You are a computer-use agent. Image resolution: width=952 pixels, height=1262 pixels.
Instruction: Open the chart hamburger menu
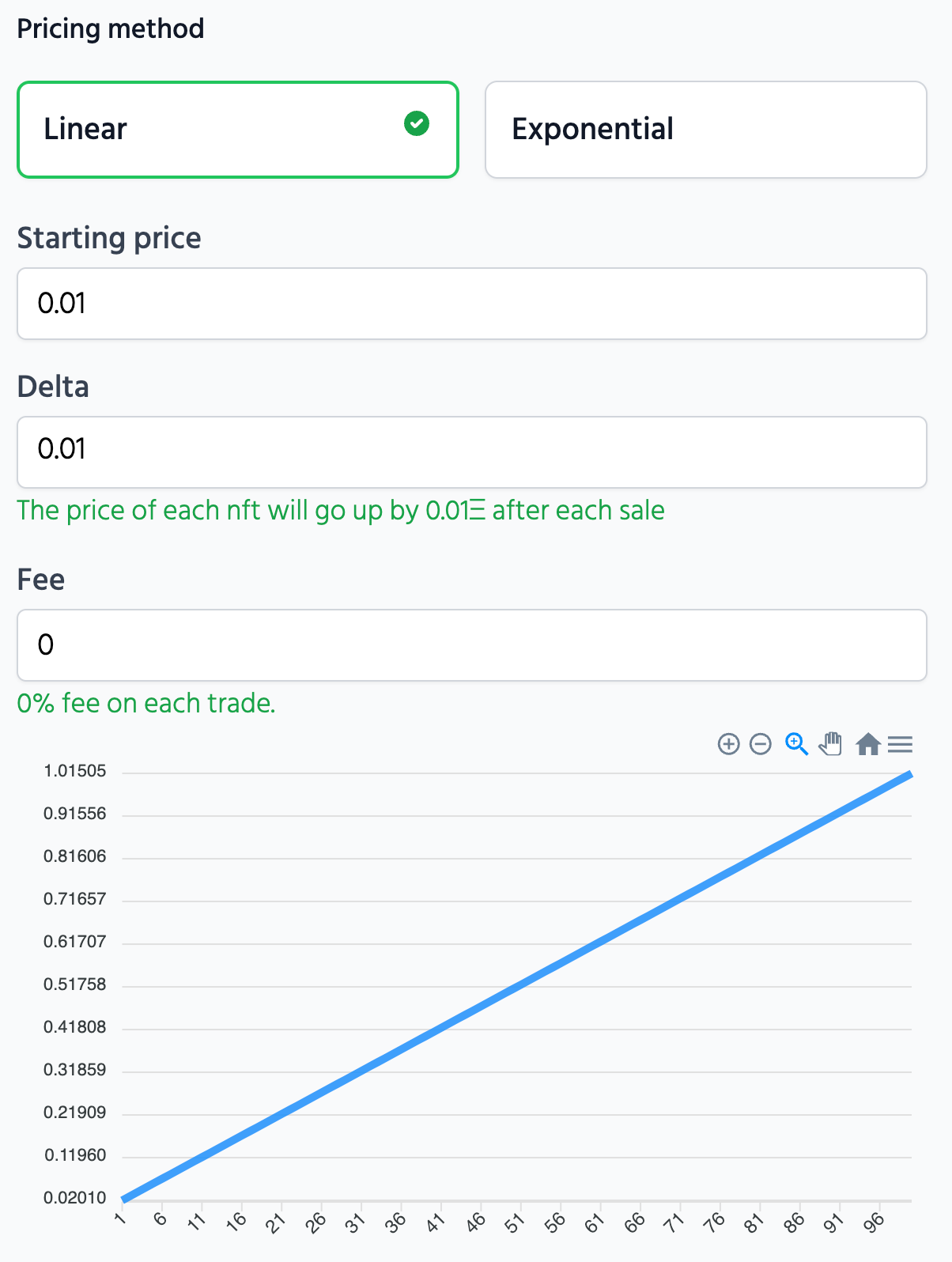(900, 744)
